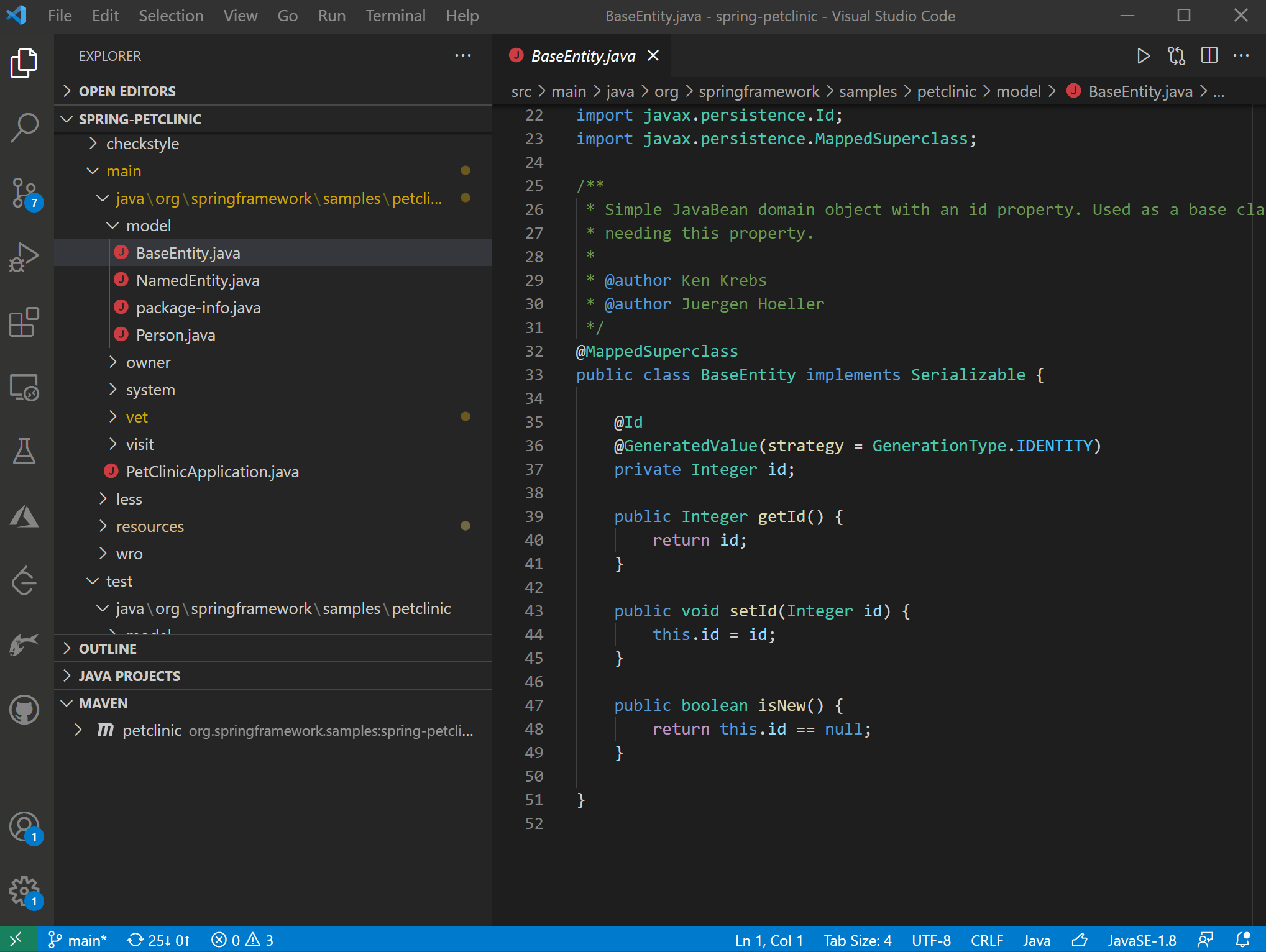Split the editor to the right

pos(1209,56)
